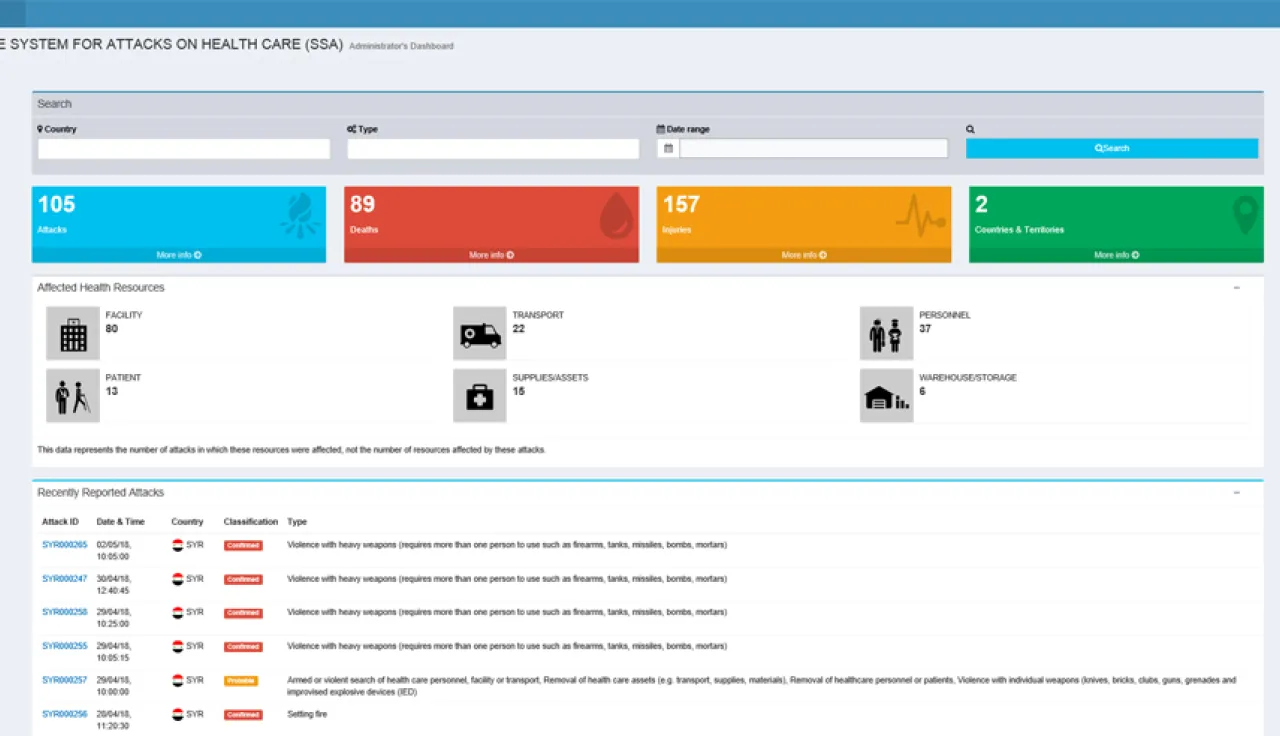View More info for Injuries card
This screenshot has width=1280, height=736.
click(803, 255)
